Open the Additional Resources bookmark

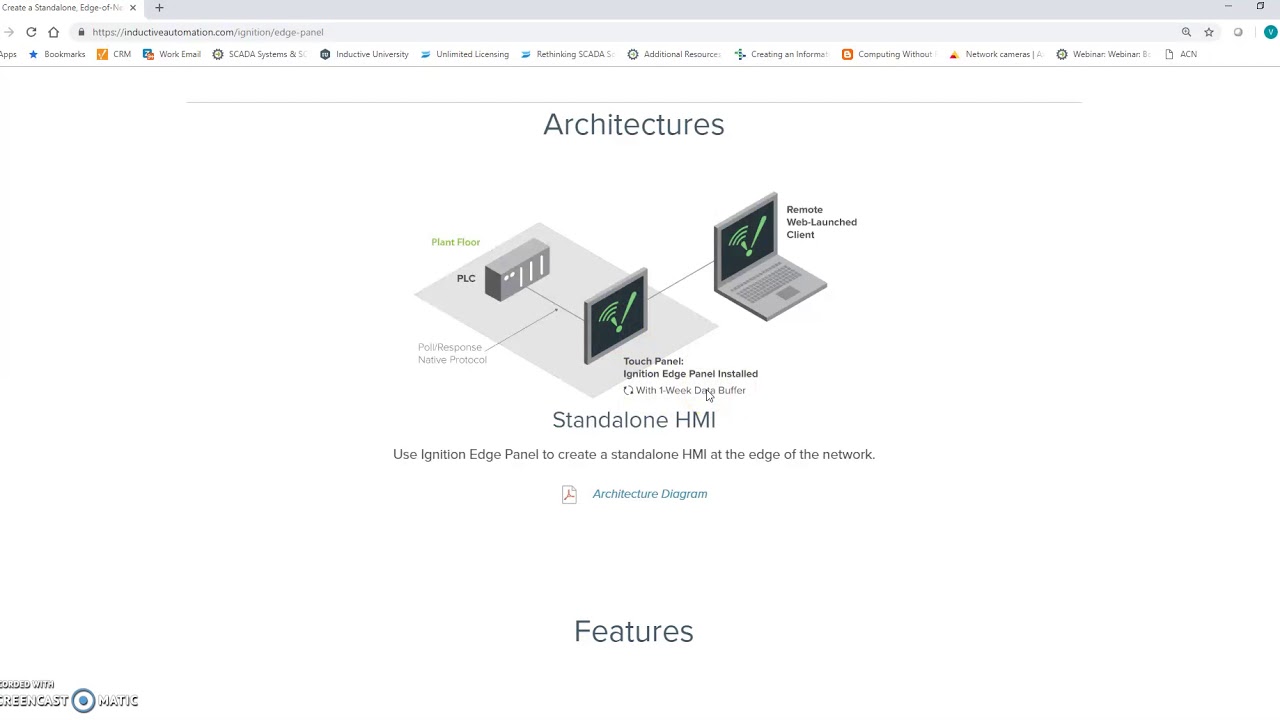pyautogui.click(x=674, y=54)
